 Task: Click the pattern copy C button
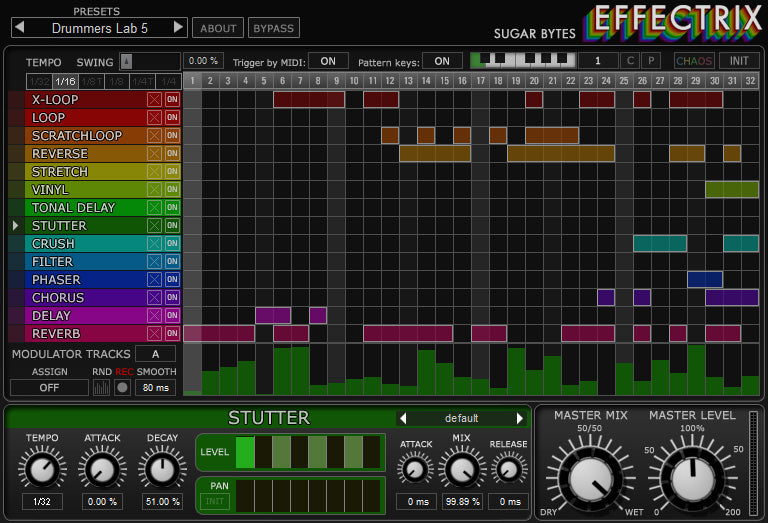point(630,61)
